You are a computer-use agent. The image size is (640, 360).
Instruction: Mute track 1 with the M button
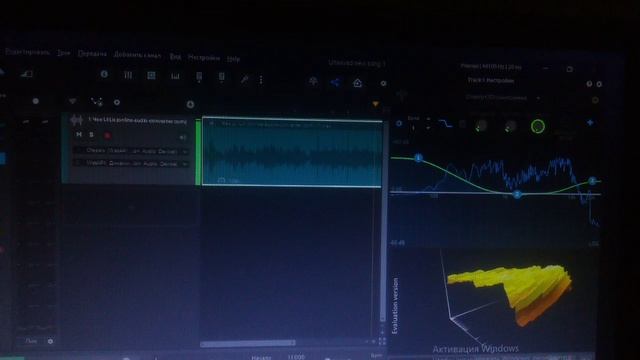click(x=79, y=134)
